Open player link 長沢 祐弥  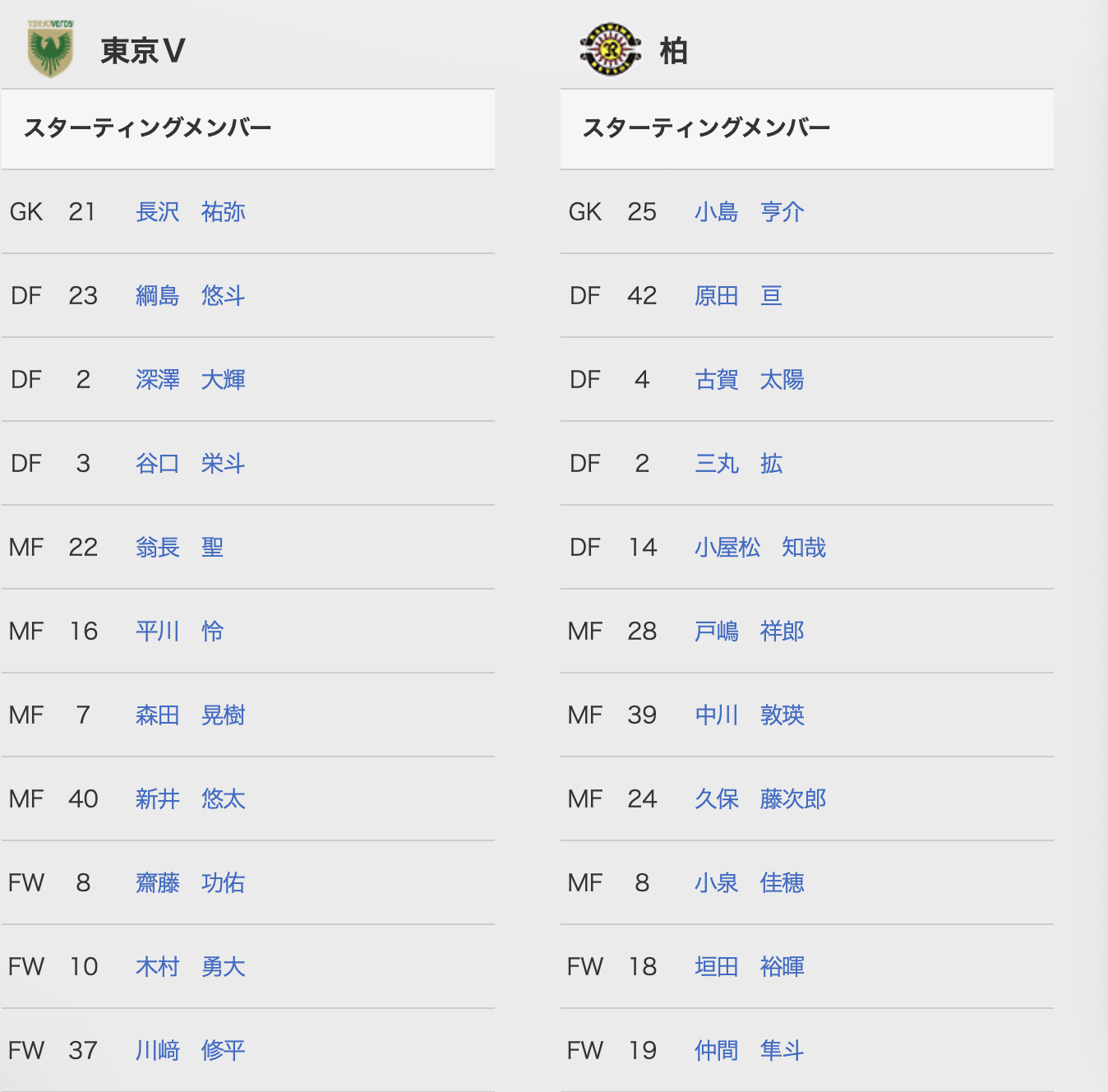coord(191,212)
